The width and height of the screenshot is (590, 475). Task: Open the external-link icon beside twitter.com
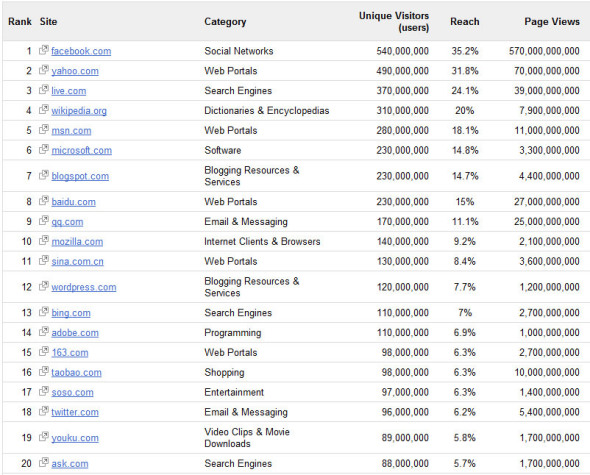tap(44, 411)
